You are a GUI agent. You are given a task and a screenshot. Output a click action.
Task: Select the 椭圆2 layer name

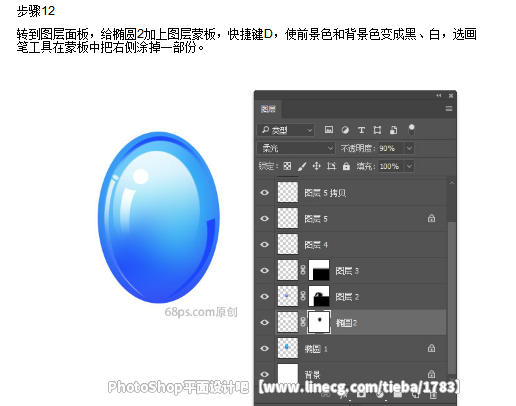tap(346, 323)
